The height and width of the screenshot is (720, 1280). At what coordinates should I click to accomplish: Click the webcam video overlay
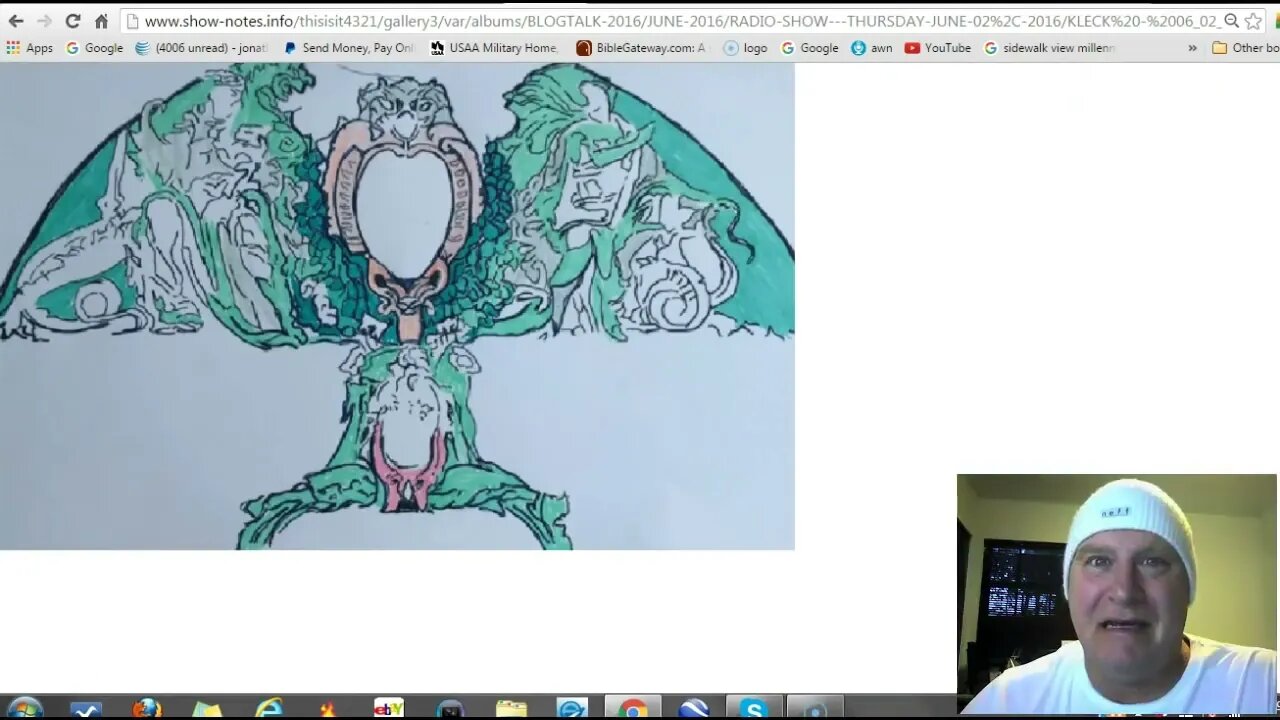[1117, 594]
